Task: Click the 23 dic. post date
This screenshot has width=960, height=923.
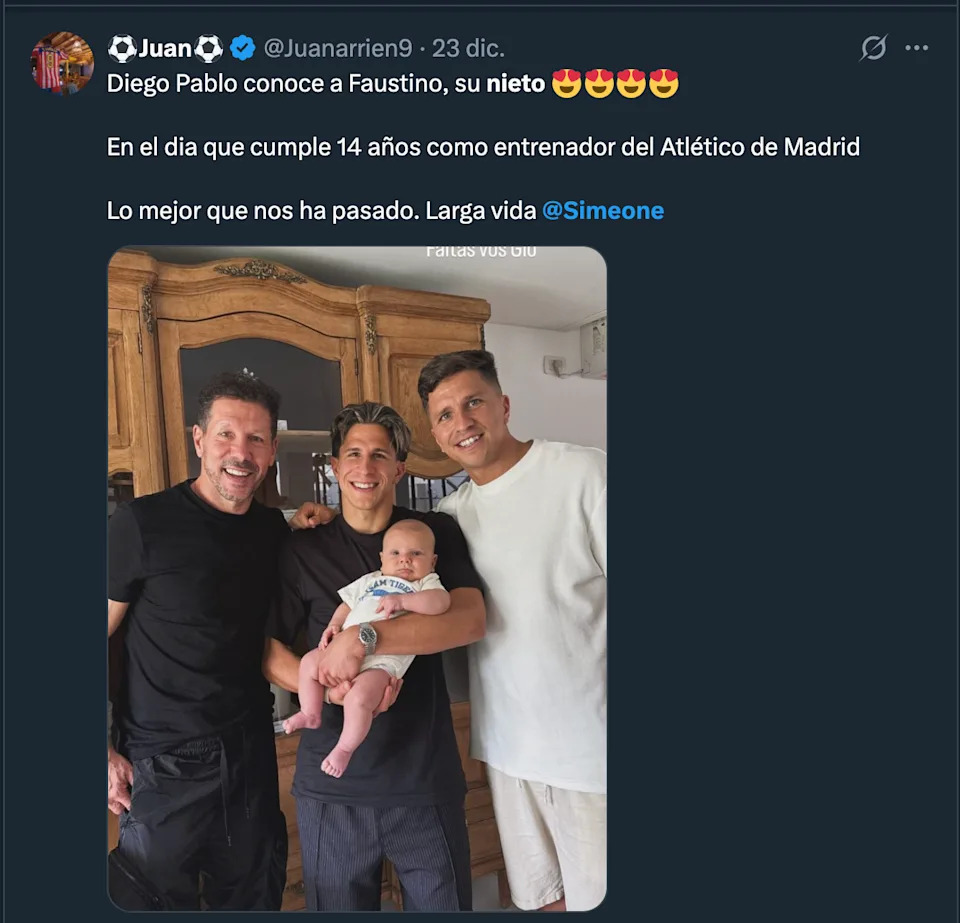Action: point(468,48)
